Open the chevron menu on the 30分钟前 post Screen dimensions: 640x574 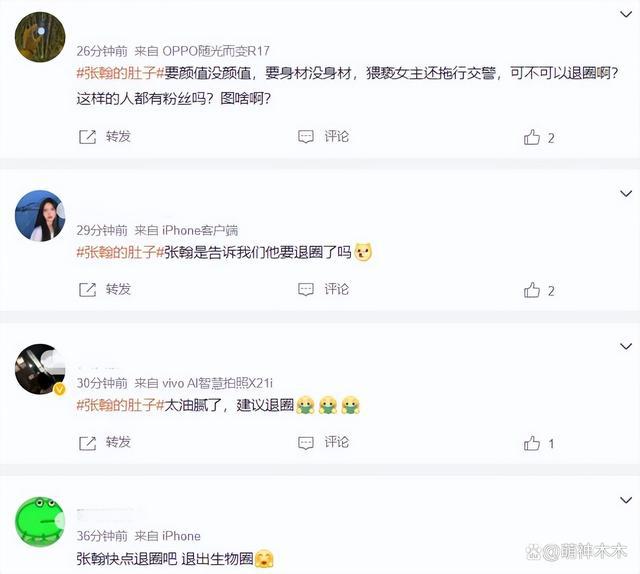click(626, 347)
